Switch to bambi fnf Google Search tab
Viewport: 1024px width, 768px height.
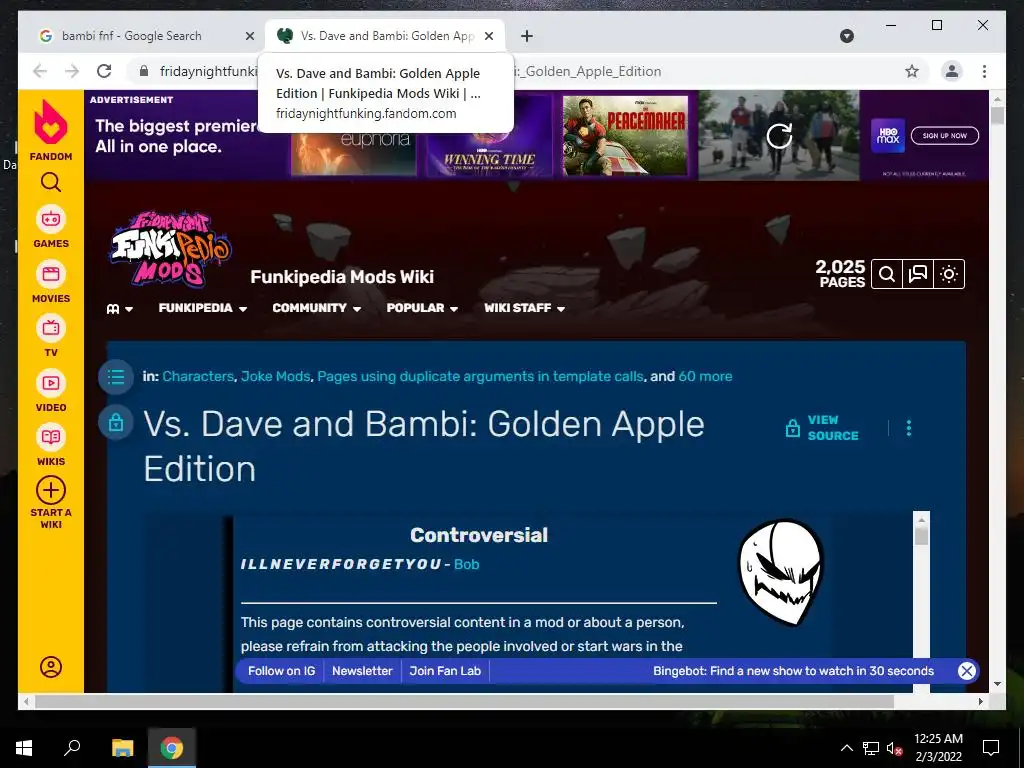[x=142, y=36]
